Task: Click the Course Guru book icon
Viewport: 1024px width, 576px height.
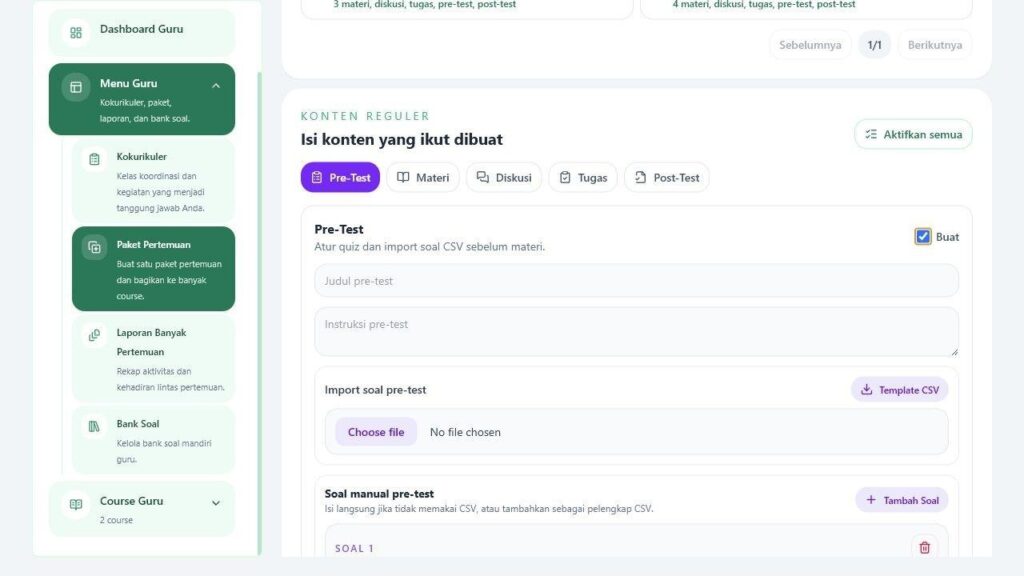Action: [76, 504]
